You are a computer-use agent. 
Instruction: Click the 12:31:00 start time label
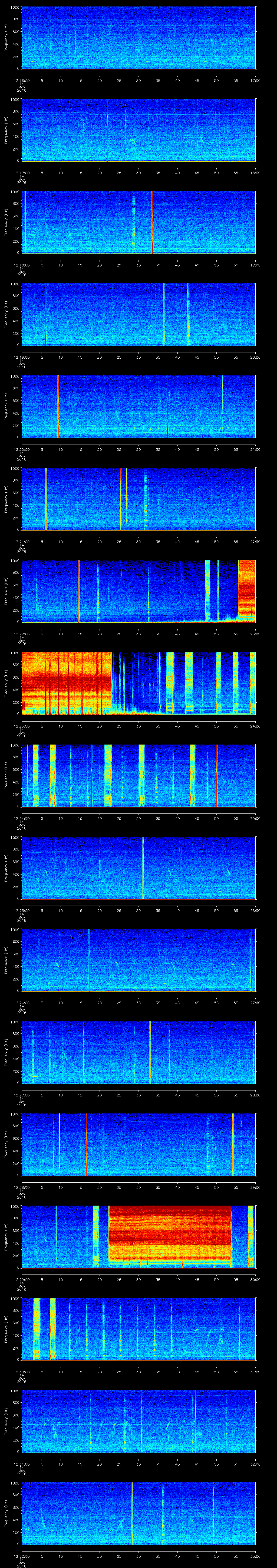[21, 1464]
